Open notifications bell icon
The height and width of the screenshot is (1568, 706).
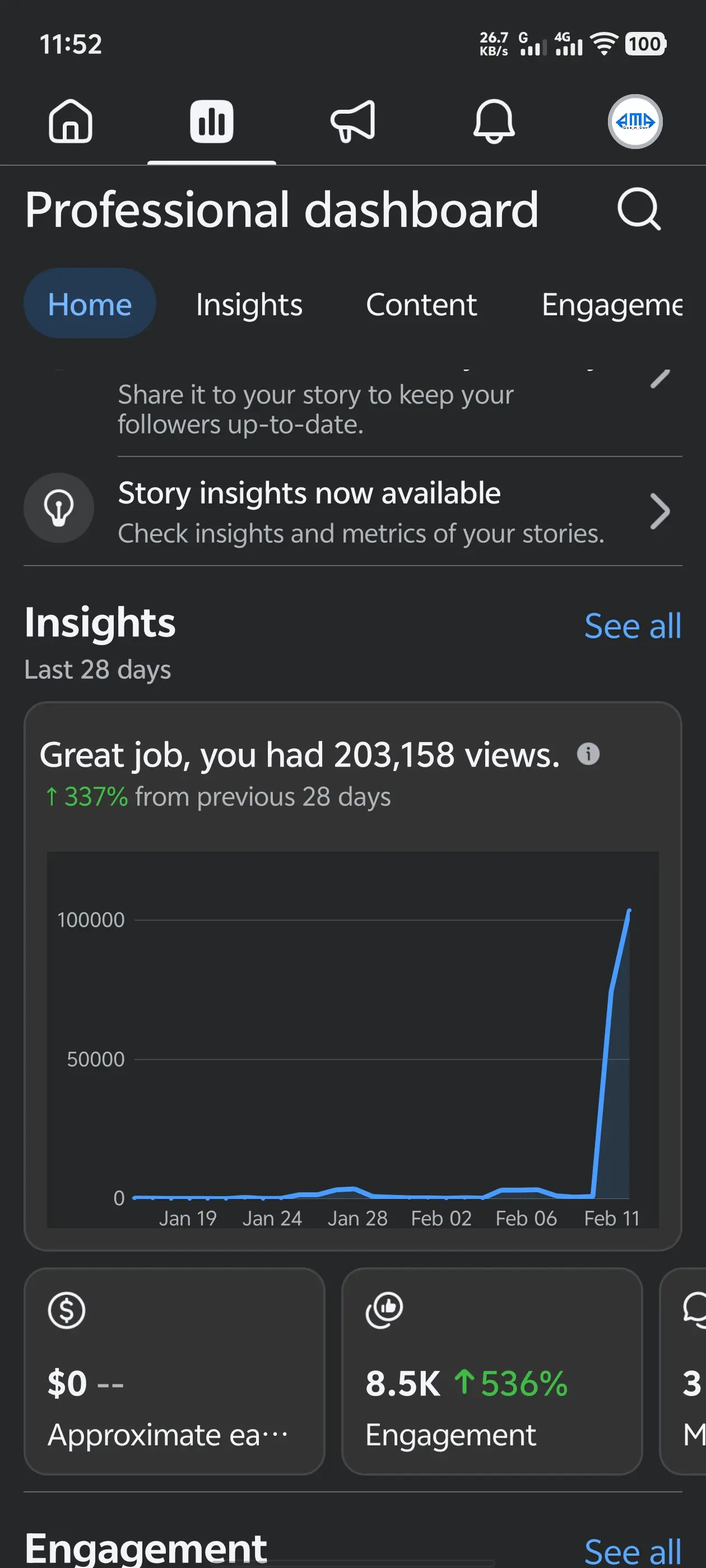(x=494, y=121)
